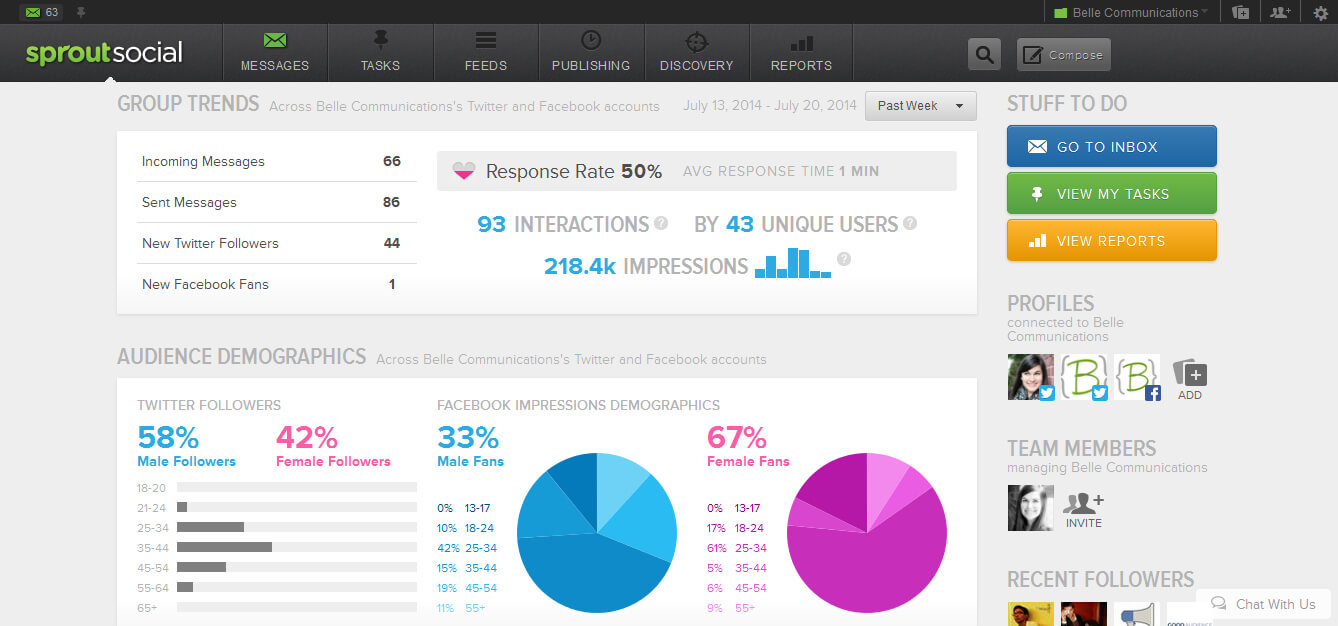1338x626 pixels.
Task: Click the pin icon in top bar
Action: 81,12
